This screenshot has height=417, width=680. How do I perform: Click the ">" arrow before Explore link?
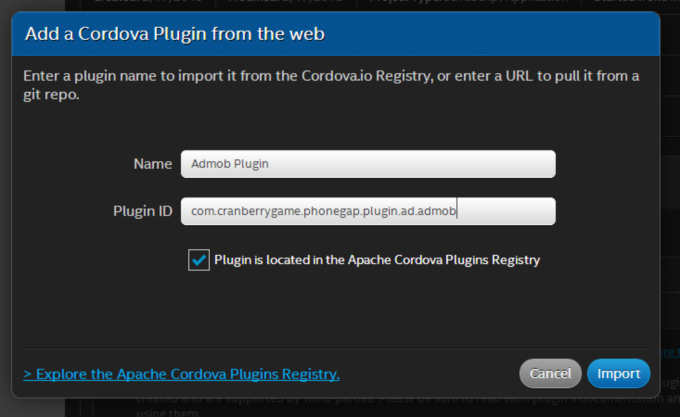(27, 374)
